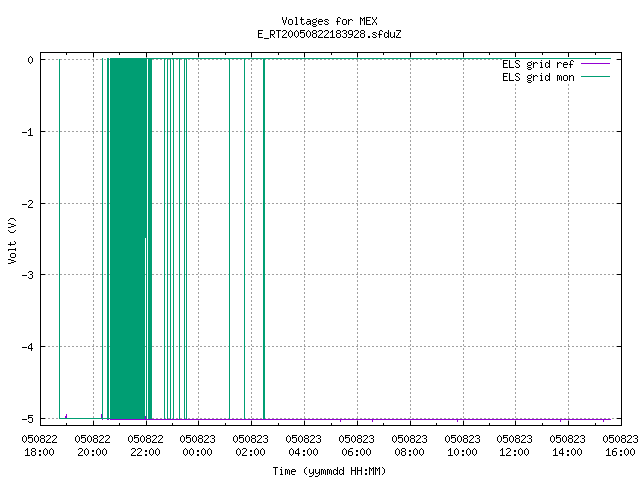Click the green ELS grid mon legend line
640x480 pixels.
(596, 77)
